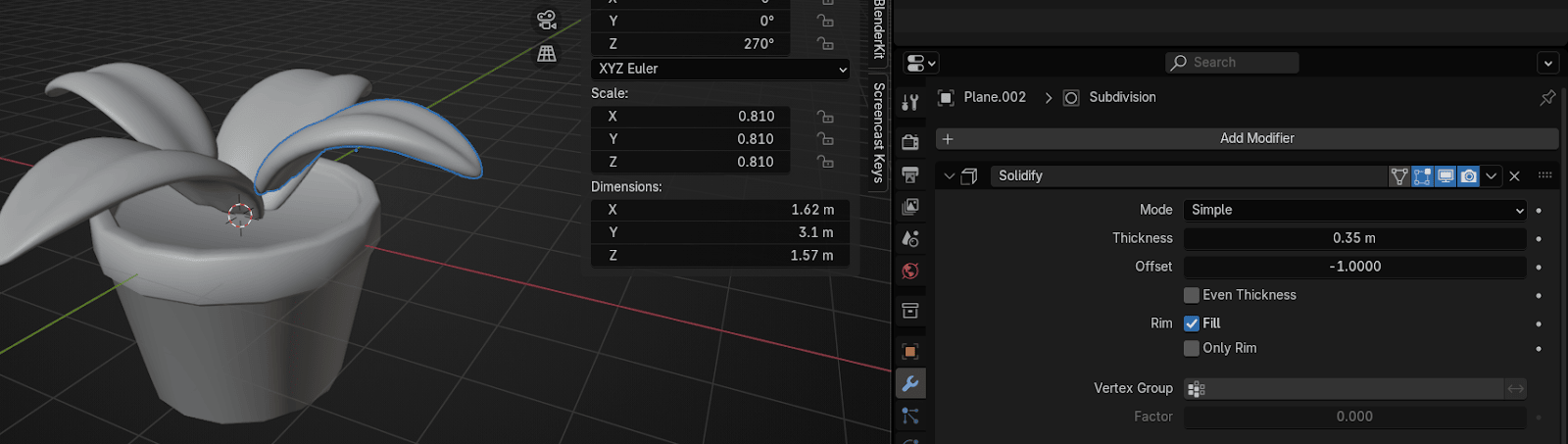Open the Solidify Mode dropdown
1568x444 pixels.
[1355, 210]
